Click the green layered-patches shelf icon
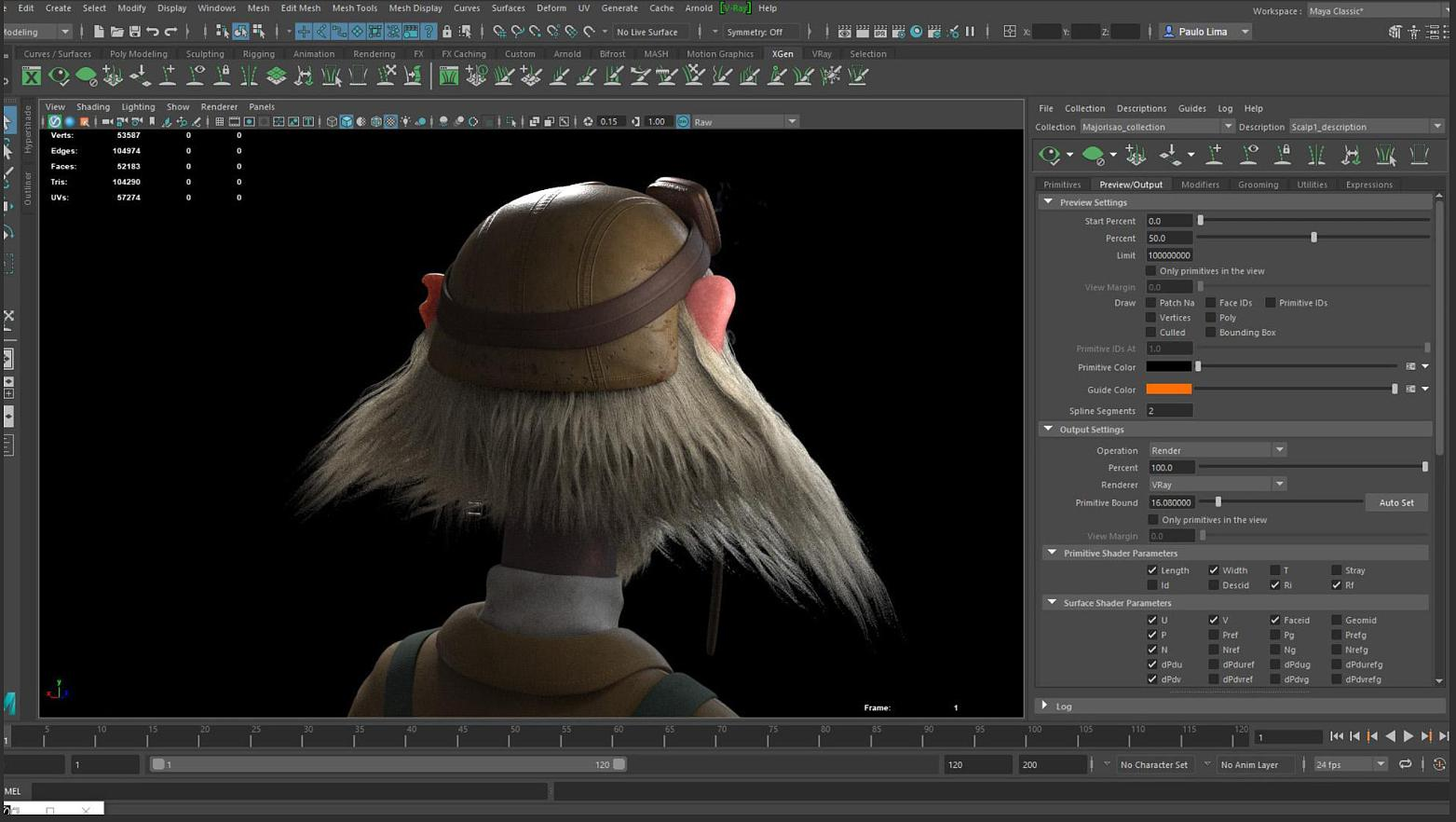Screen dimensions: 1456x822 coord(277,75)
